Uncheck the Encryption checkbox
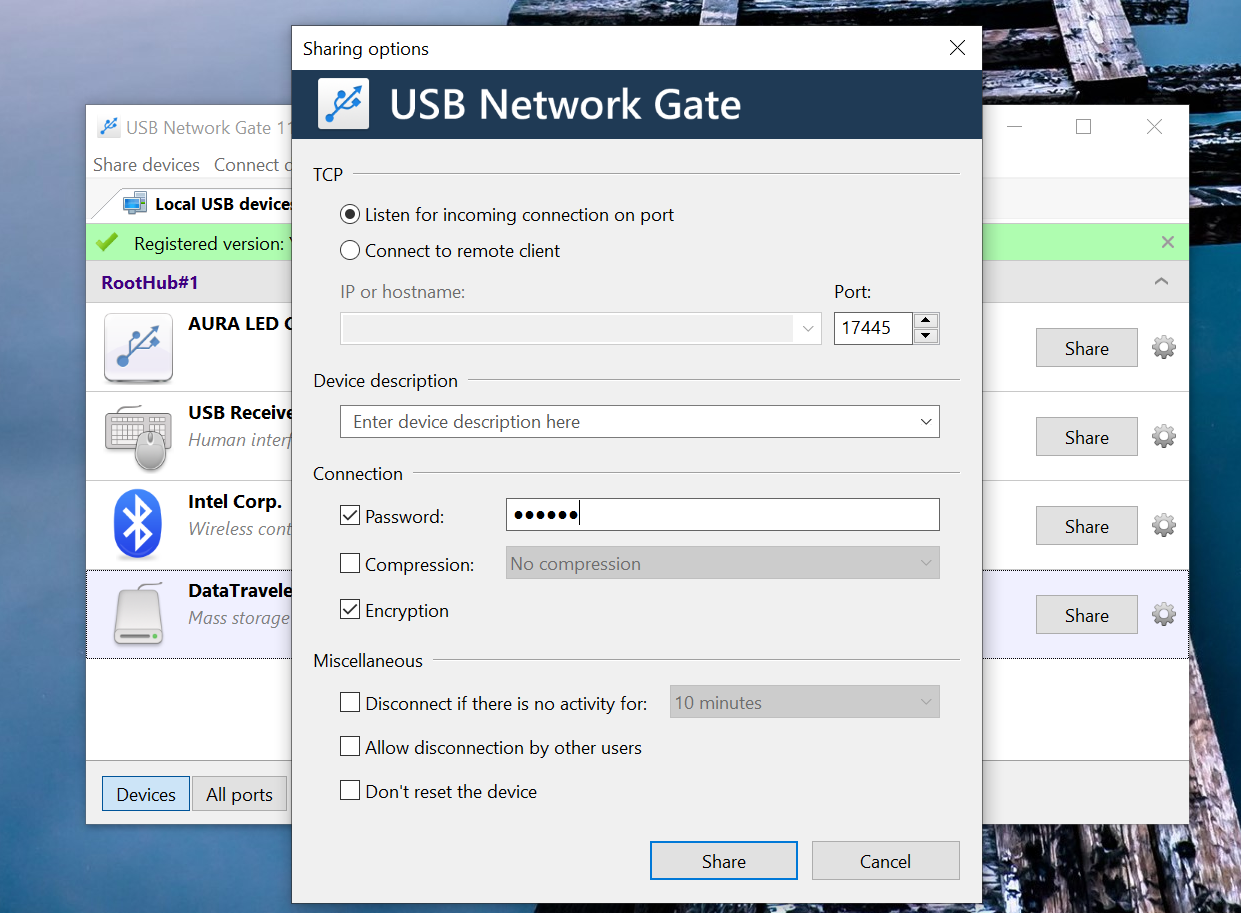Screen dimensions: 1241x913 [350, 610]
